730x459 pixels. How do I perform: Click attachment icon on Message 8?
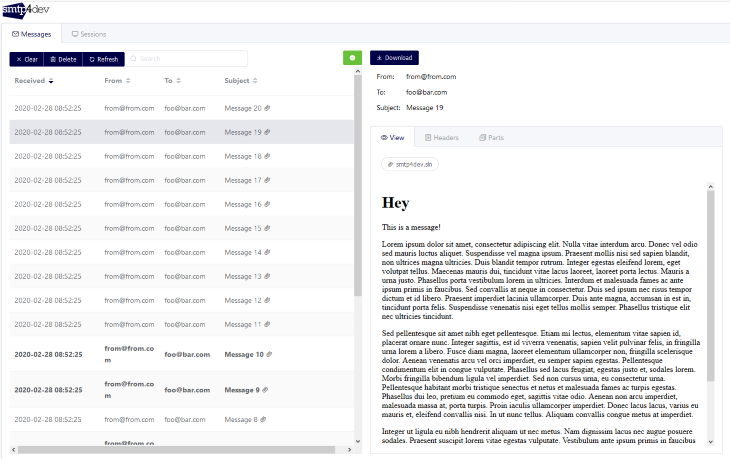click(x=263, y=419)
